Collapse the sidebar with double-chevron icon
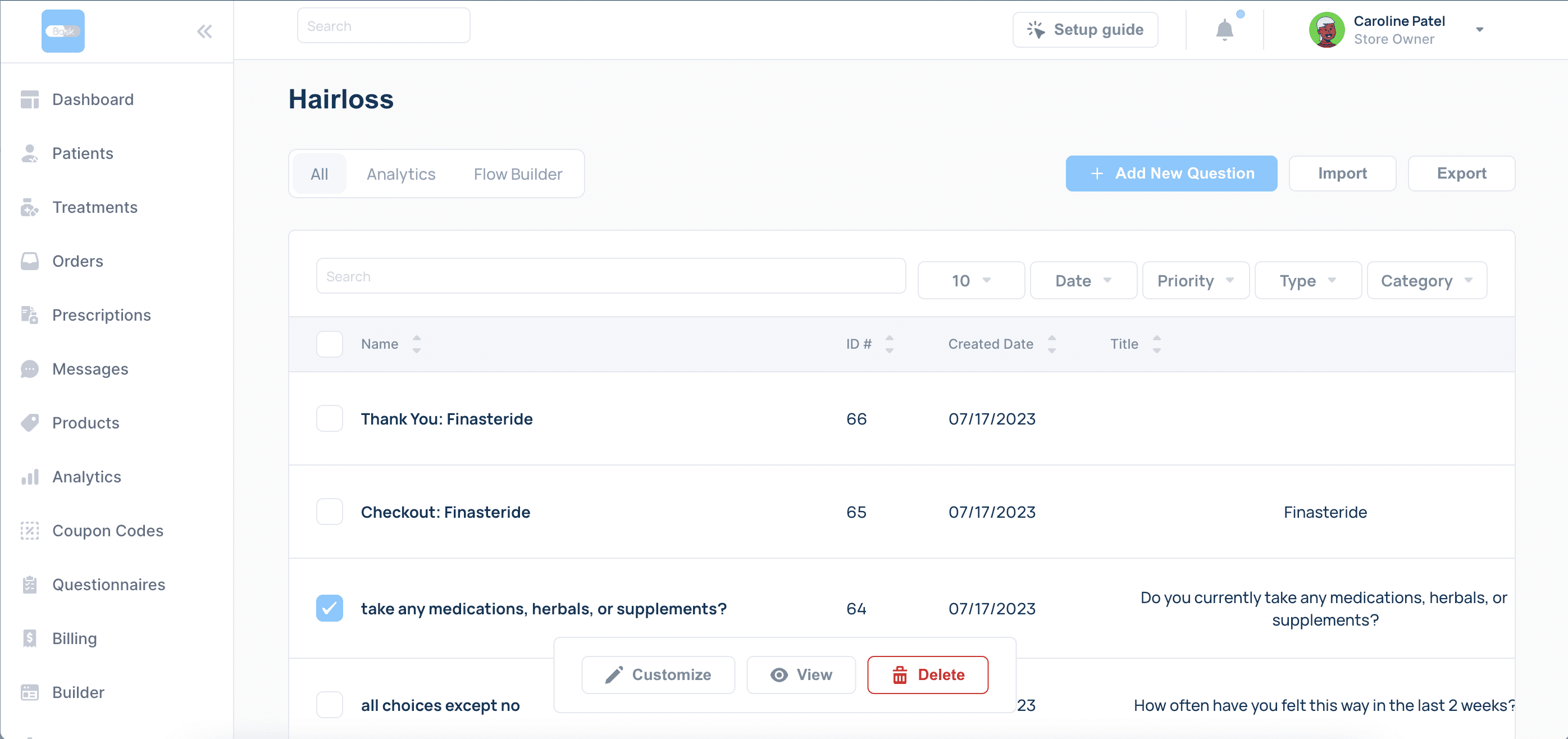The image size is (1568, 739). tap(204, 31)
